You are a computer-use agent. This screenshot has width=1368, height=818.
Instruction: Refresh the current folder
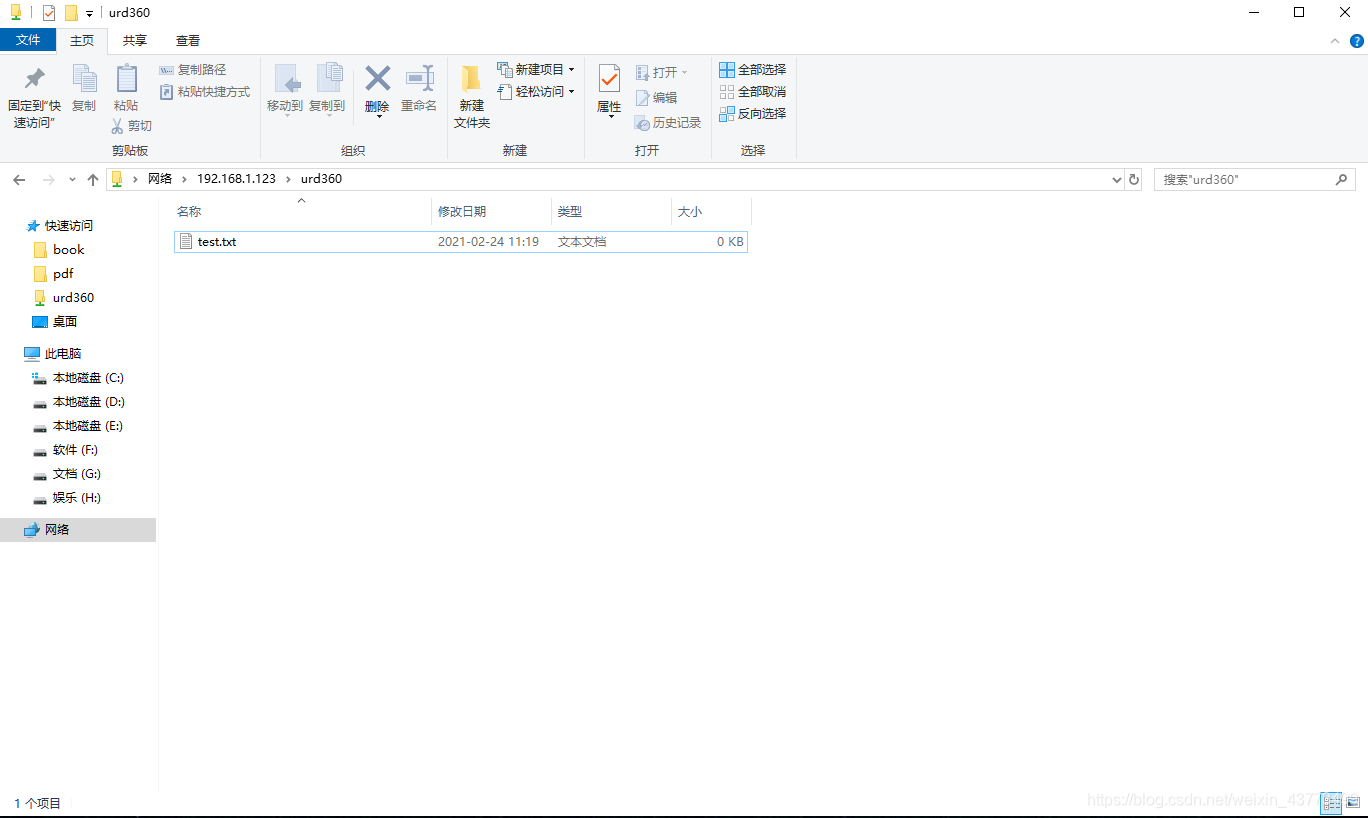pos(1134,180)
